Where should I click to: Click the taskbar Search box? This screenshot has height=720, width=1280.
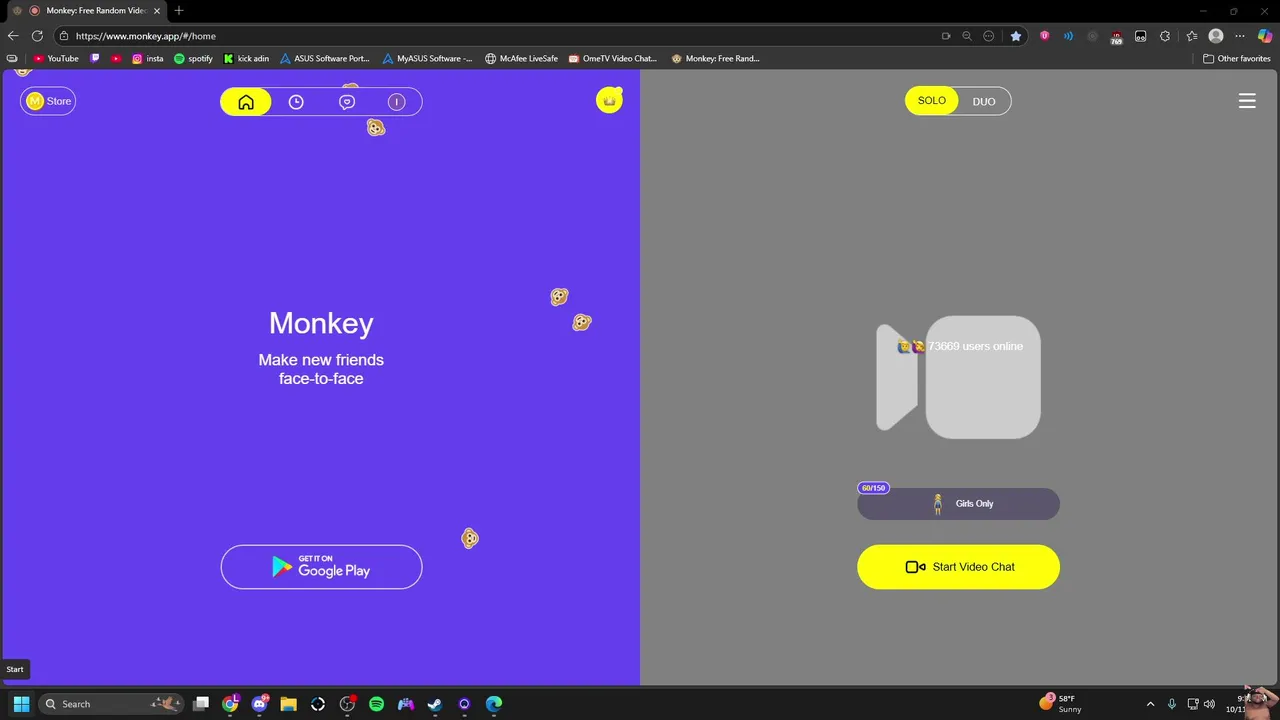coord(111,704)
